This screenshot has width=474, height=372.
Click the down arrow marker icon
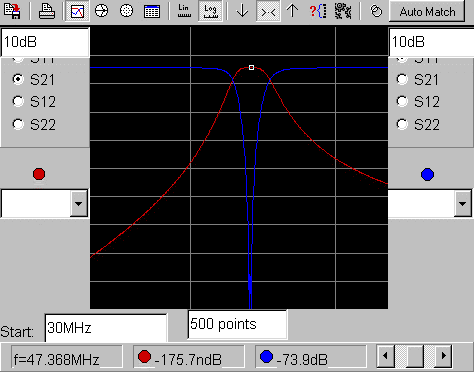[242, 11]
